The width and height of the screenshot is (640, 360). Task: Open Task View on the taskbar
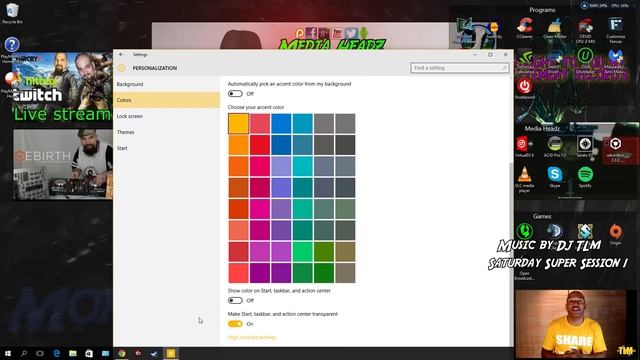tap(40, 353)
